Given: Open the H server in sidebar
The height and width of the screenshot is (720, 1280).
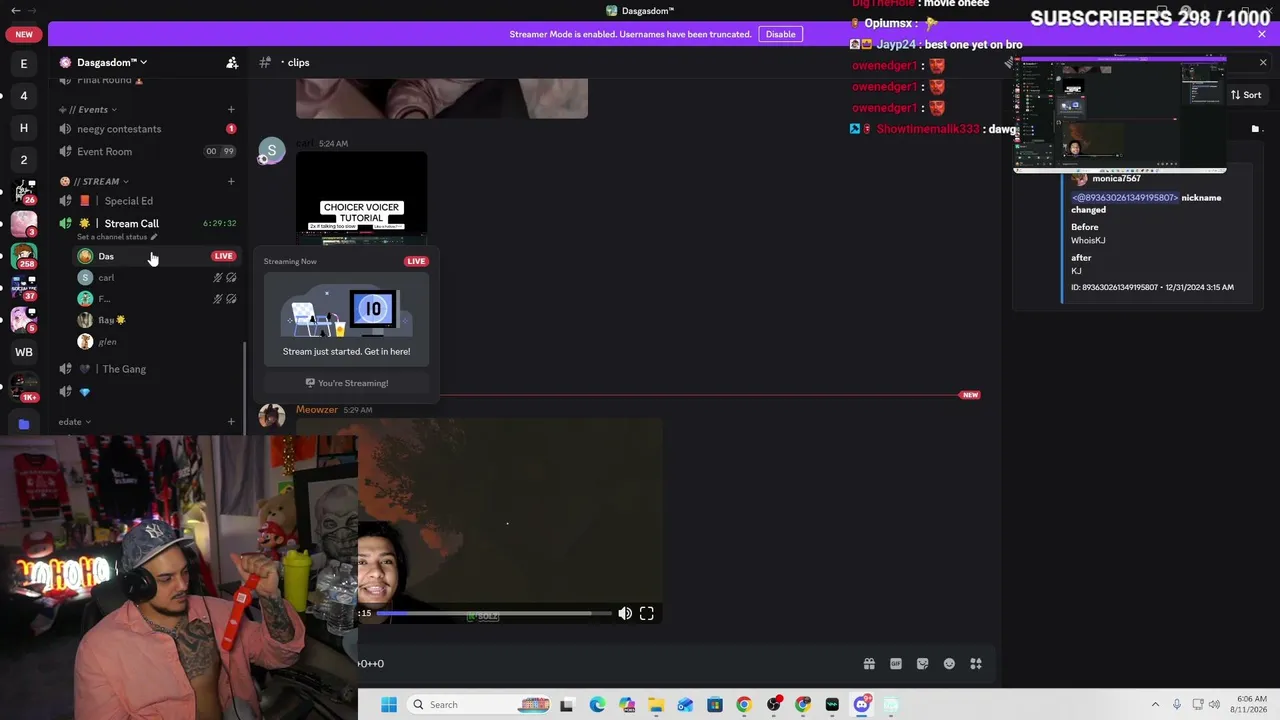Looking at the screenshot, I should 24,128.
